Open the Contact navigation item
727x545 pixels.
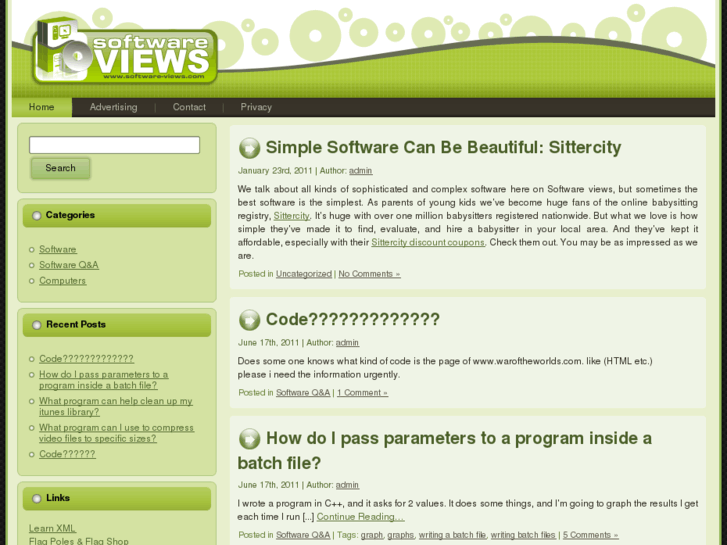pyautogui.click(x=189, y=107)
